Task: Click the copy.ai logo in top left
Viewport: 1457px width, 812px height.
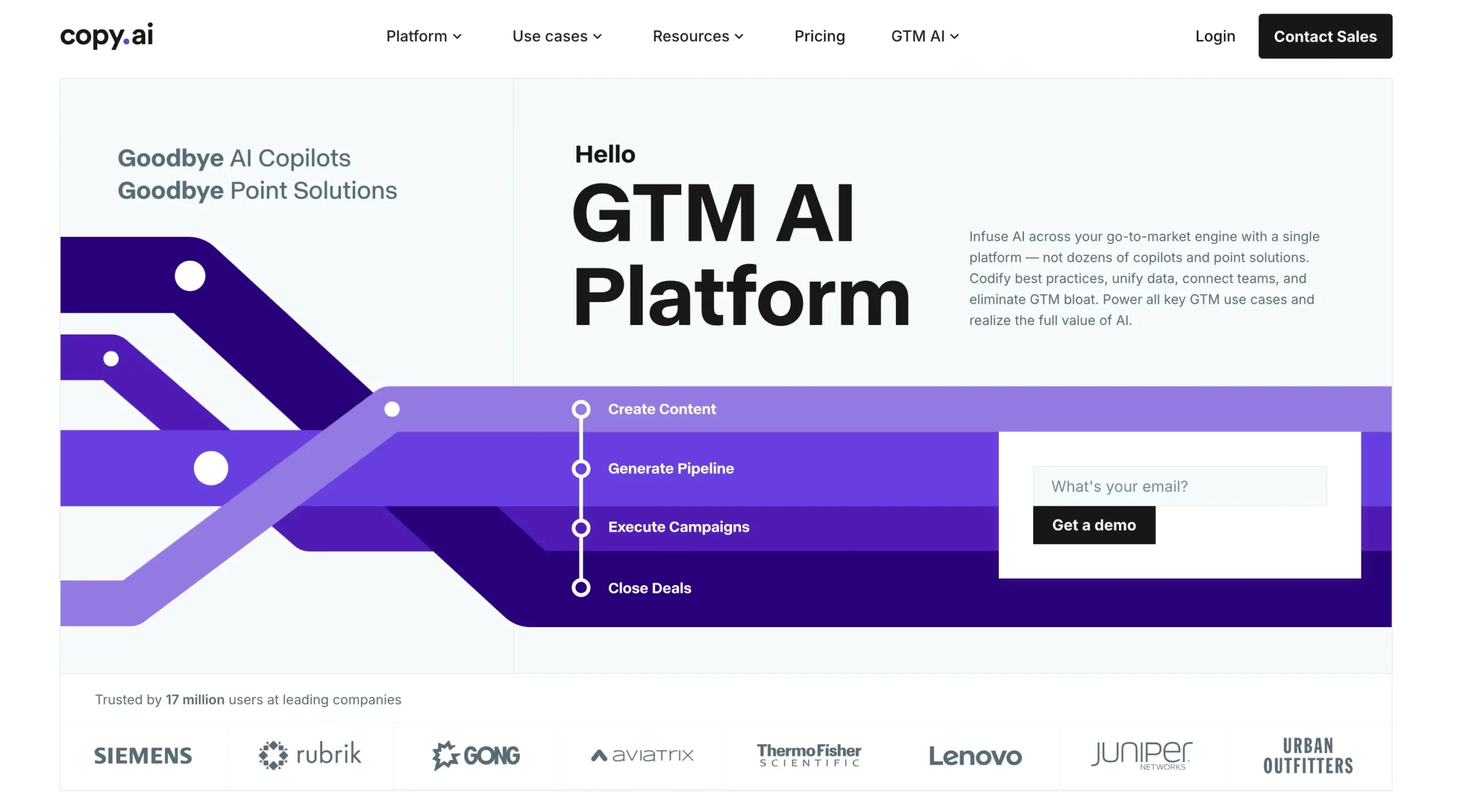Action: click(107, 36)
